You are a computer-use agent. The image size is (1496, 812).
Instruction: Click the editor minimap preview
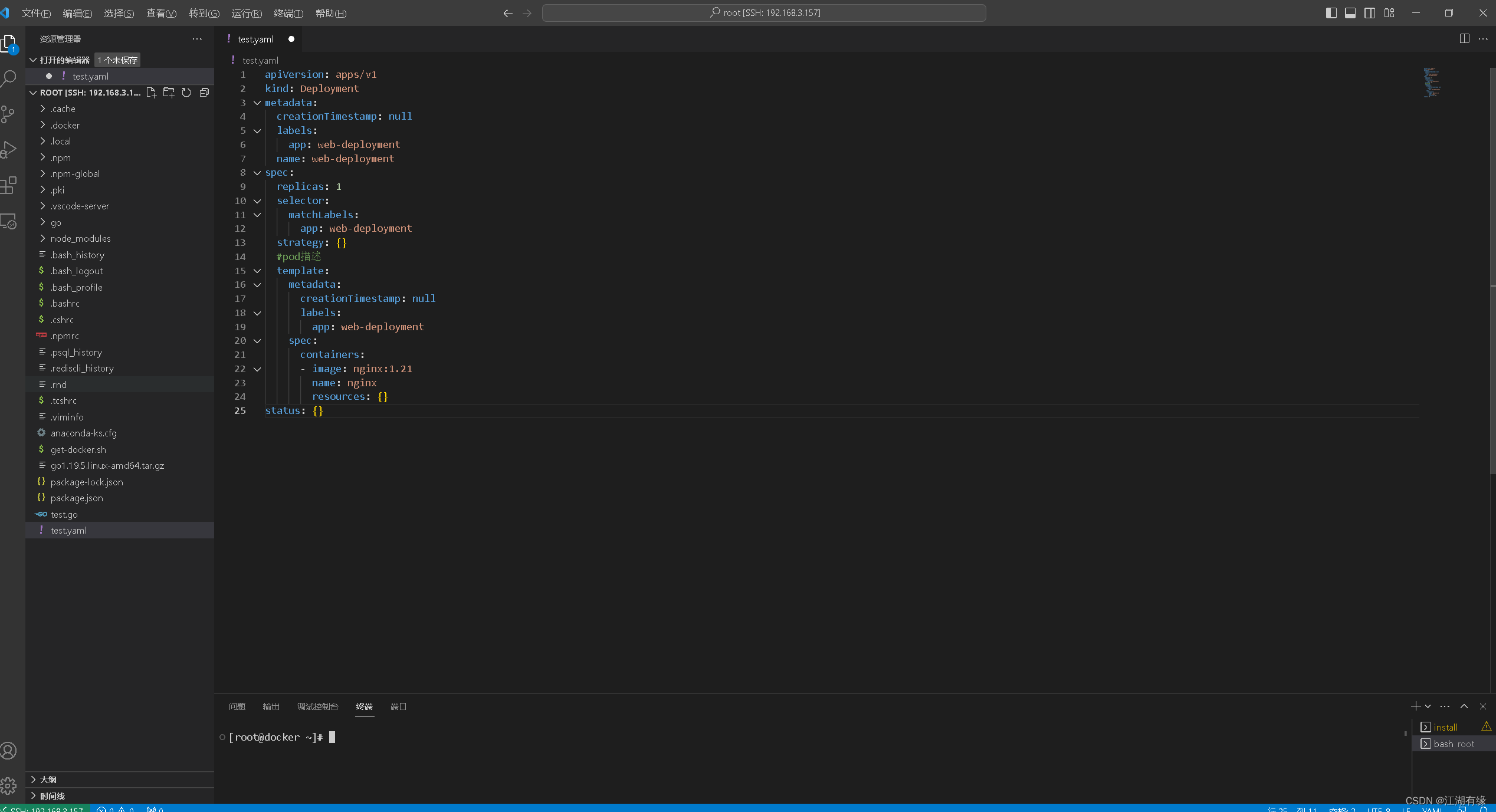coord(1432,83)
